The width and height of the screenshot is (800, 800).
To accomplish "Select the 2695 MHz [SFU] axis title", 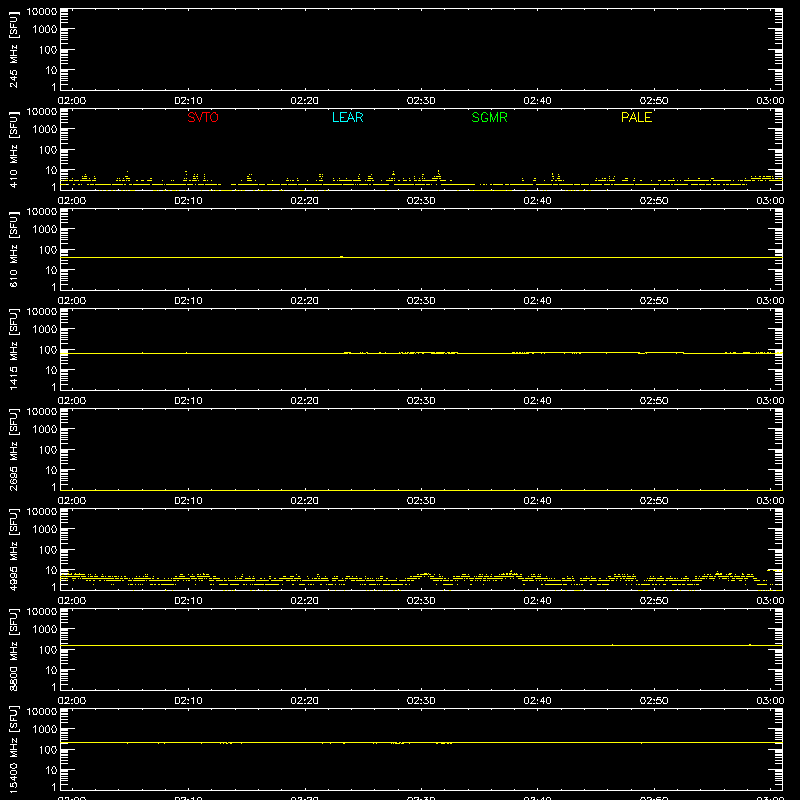I will [13, 449].
